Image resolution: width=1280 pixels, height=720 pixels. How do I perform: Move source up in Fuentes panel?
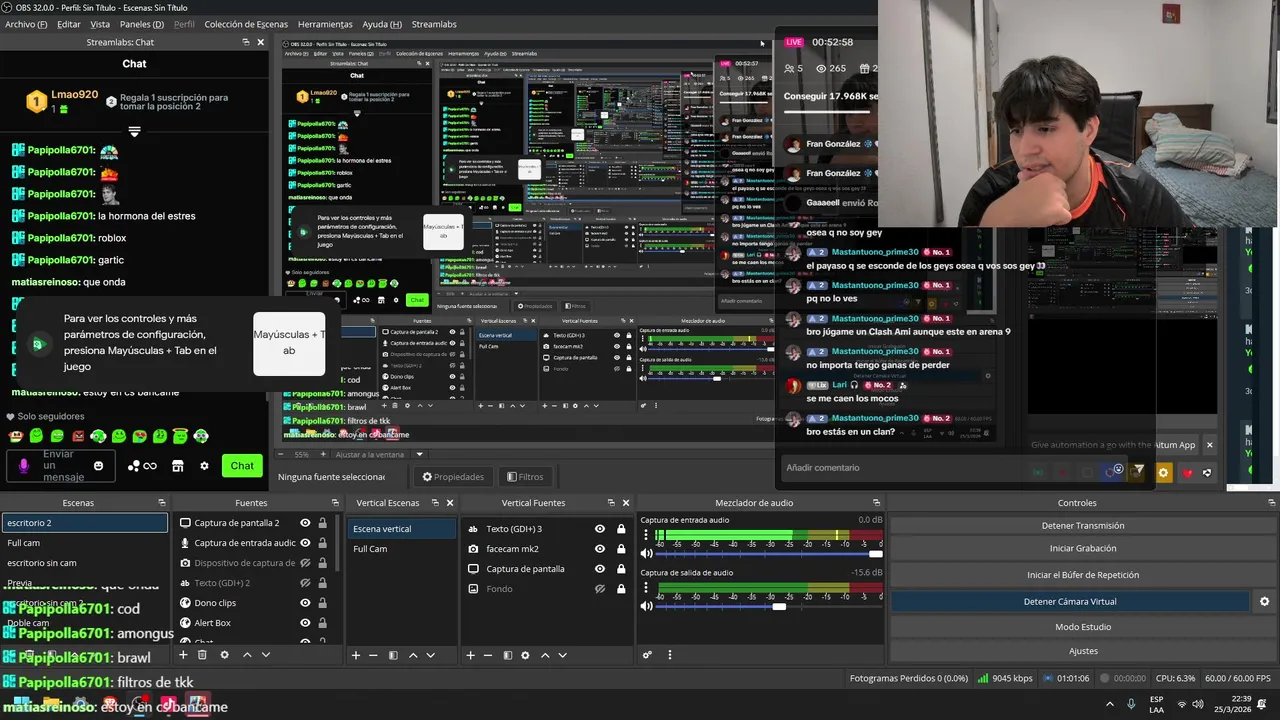point(247,655)
